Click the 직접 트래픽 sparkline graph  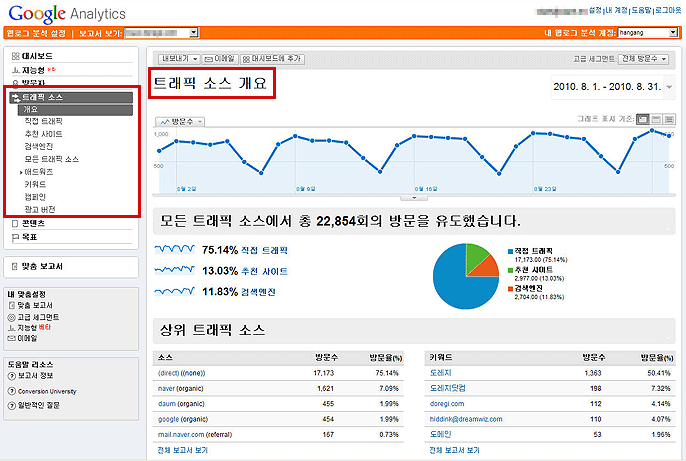pyautogui.click(x=174, y=249)
